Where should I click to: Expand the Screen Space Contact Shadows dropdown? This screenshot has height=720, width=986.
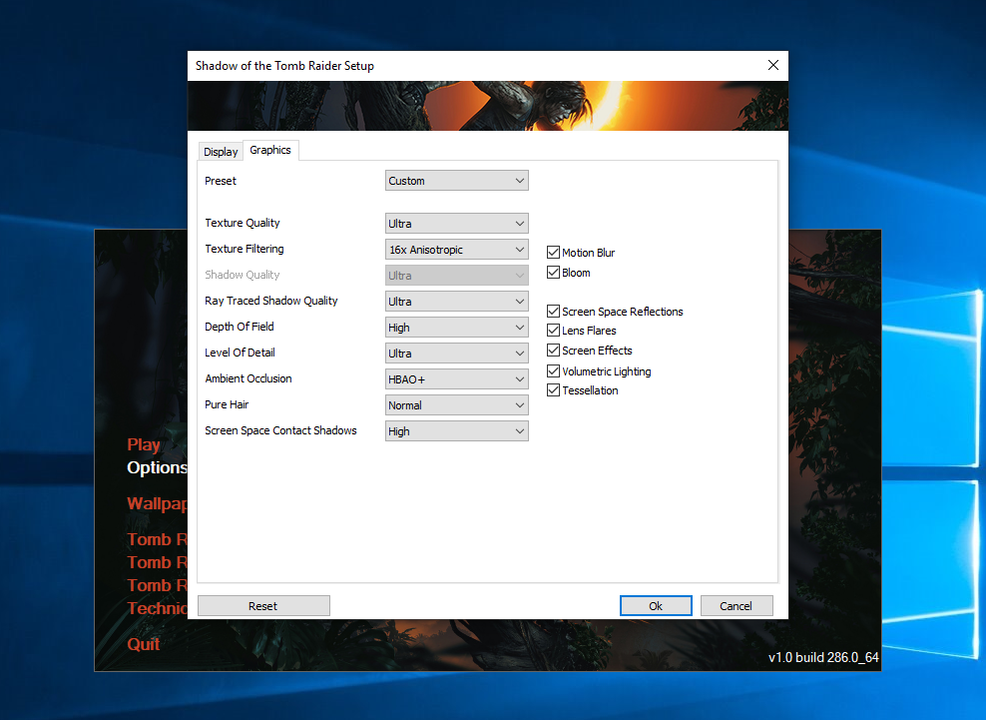coord(457,431)
